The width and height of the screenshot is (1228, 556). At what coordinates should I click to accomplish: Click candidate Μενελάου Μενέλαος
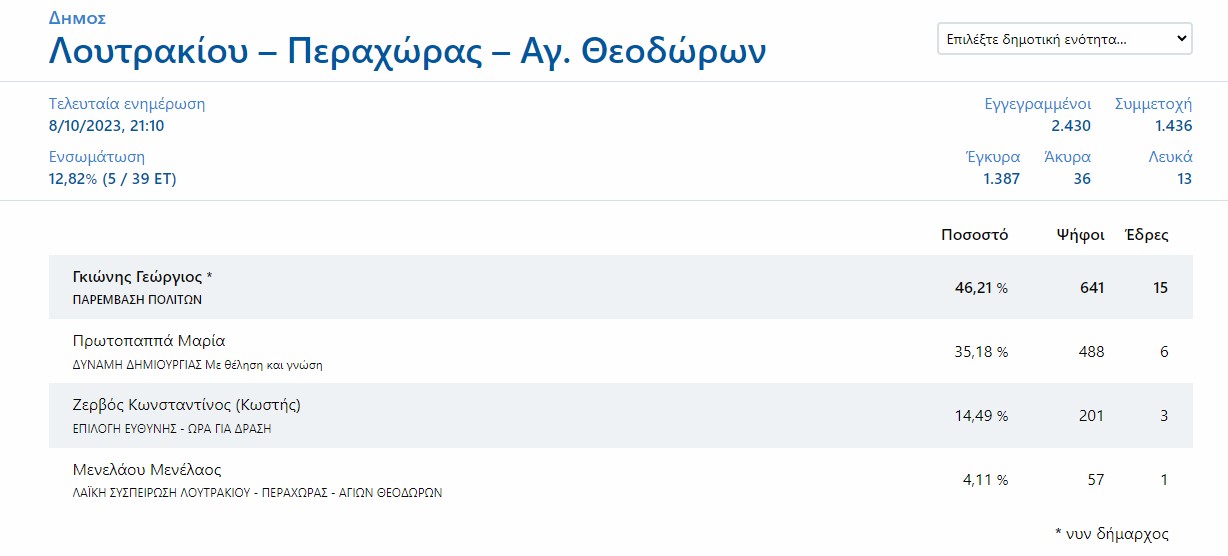pos(147,469)
